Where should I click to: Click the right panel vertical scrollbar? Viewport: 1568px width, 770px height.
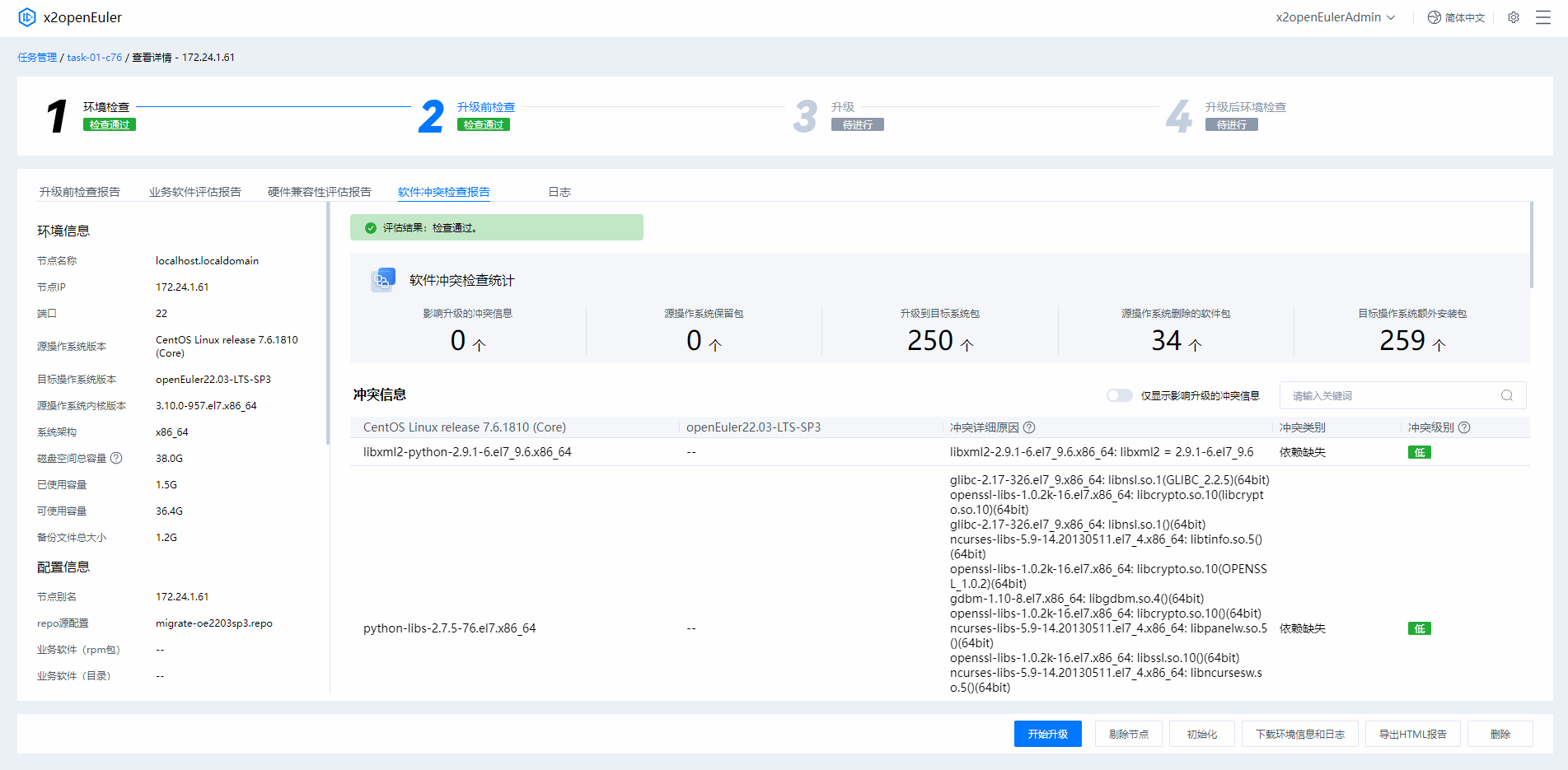[x=1531, y=245]
